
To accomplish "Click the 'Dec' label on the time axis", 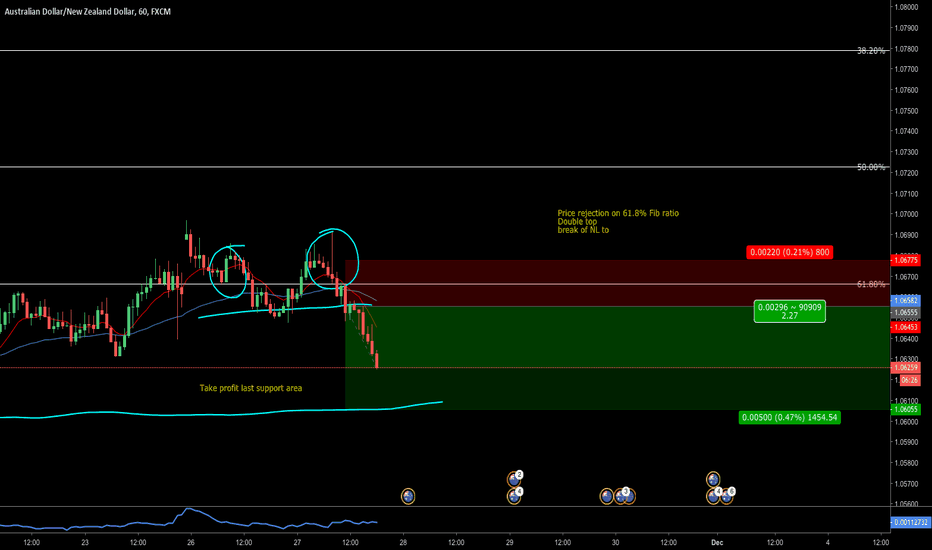I will 717,542.
